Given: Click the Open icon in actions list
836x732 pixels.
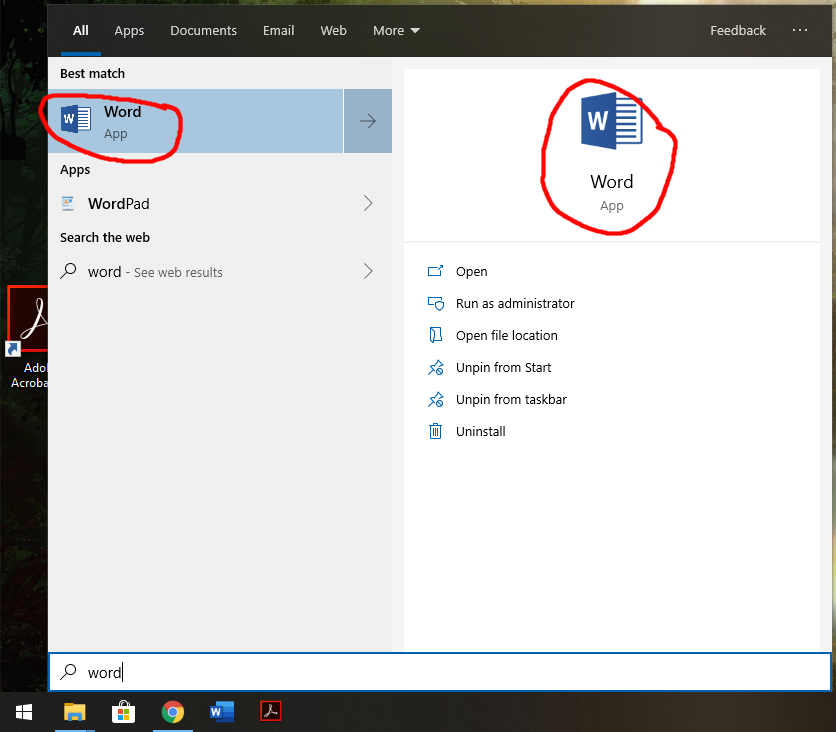Looking at the screenshot, I should coord(435,271).
